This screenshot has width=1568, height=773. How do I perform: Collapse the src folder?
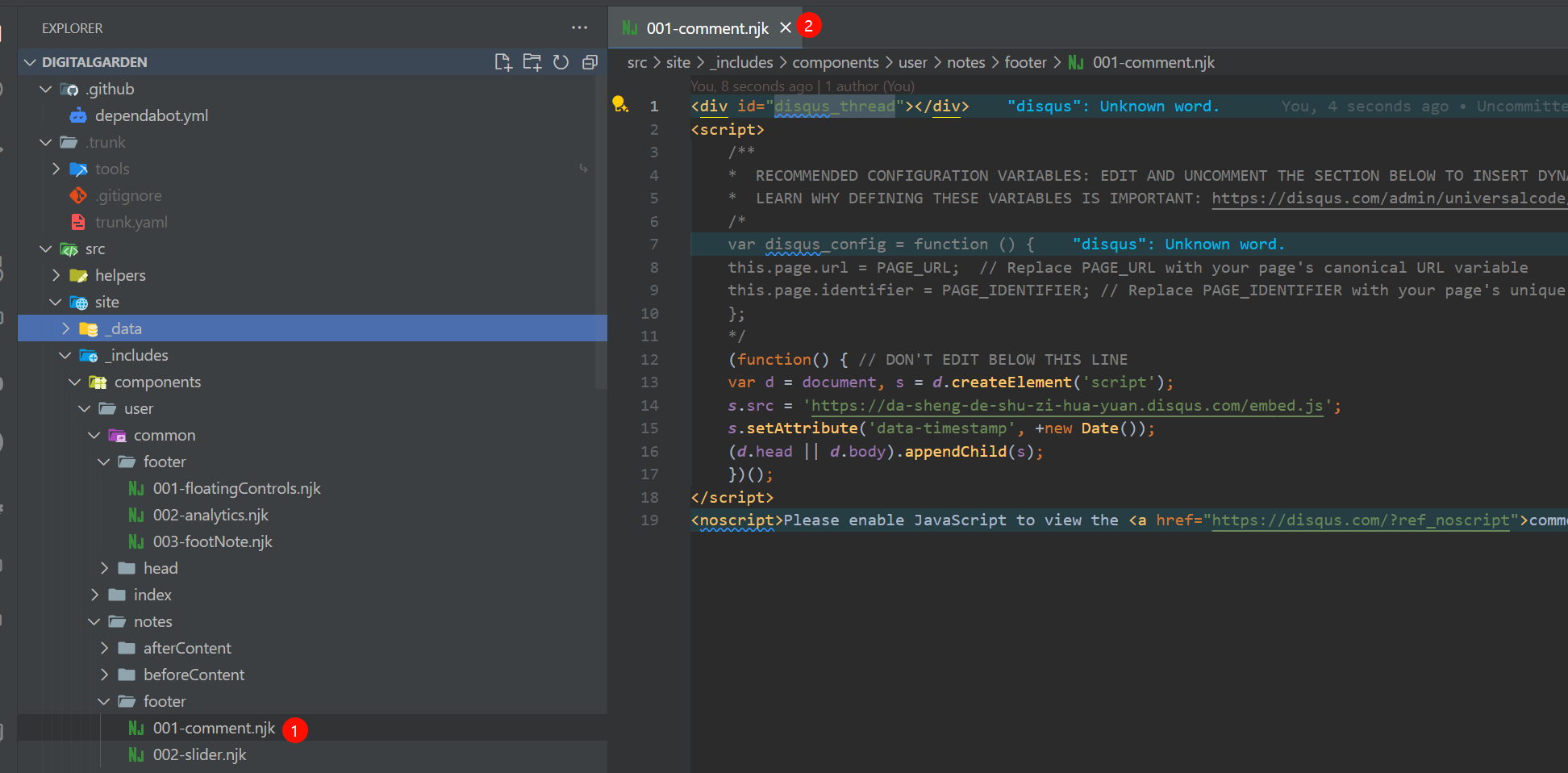(46, 249)
